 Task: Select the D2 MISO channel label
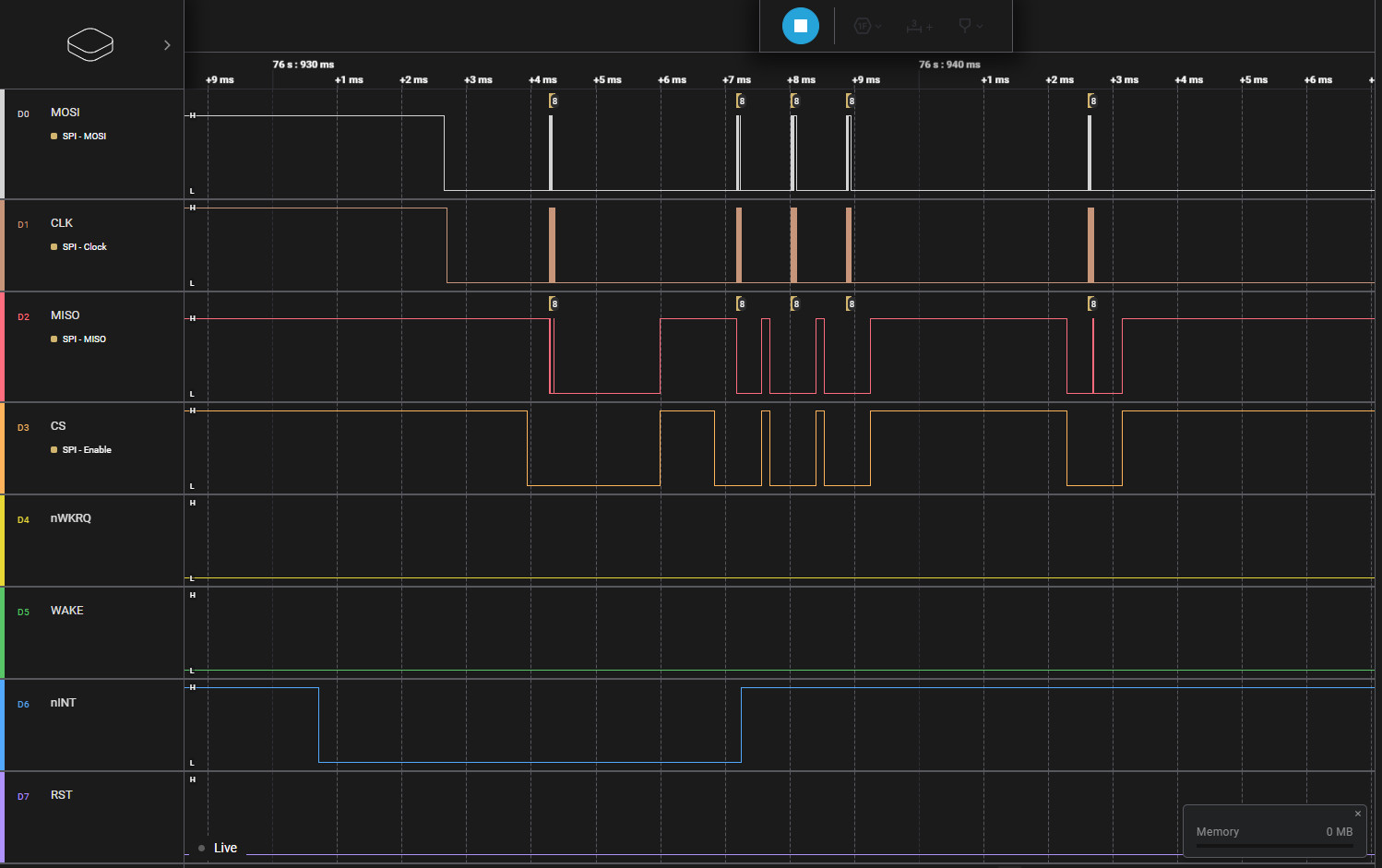pos(65,315)
